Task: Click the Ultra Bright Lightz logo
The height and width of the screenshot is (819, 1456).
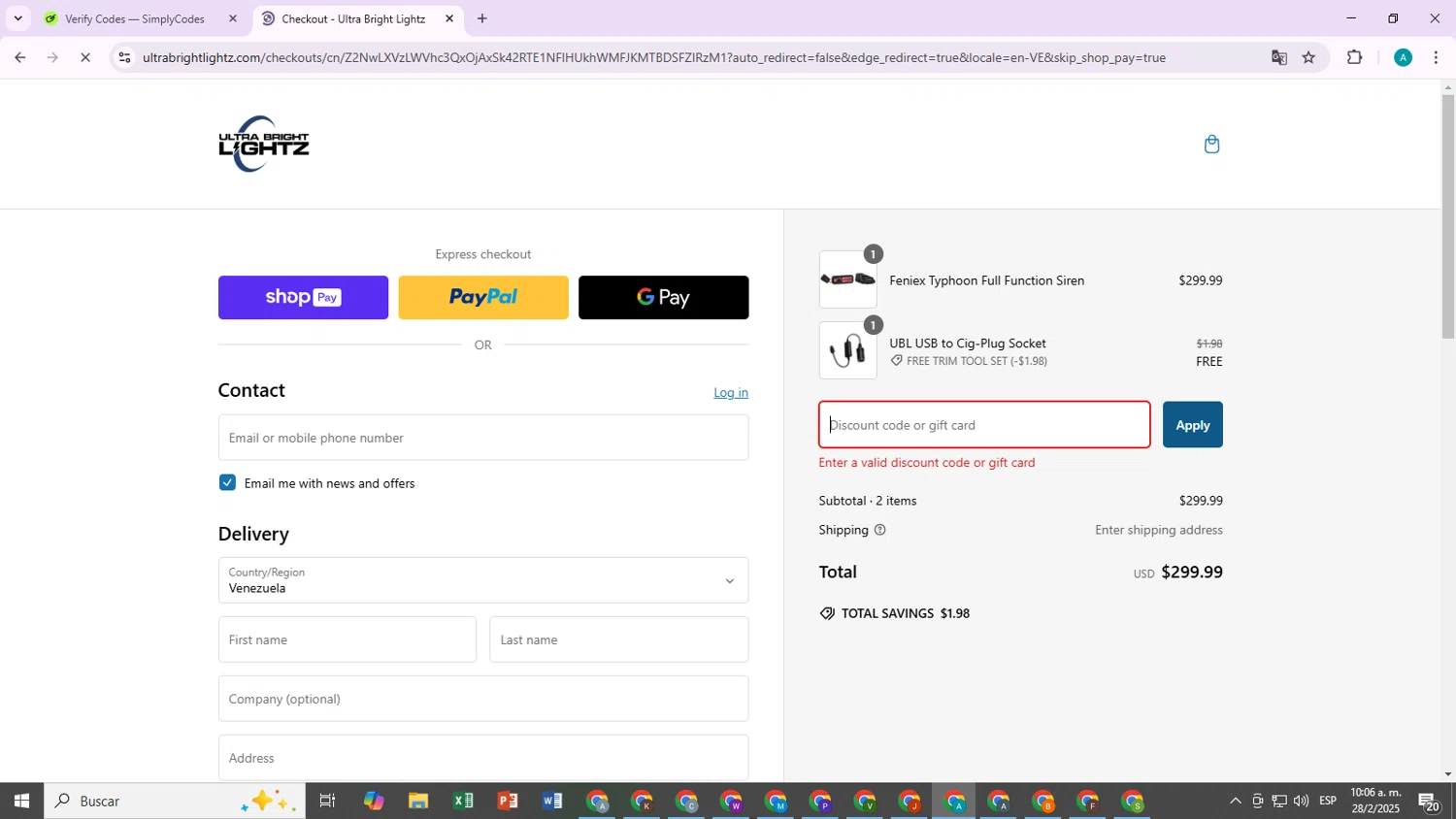Action: (264, 145)
